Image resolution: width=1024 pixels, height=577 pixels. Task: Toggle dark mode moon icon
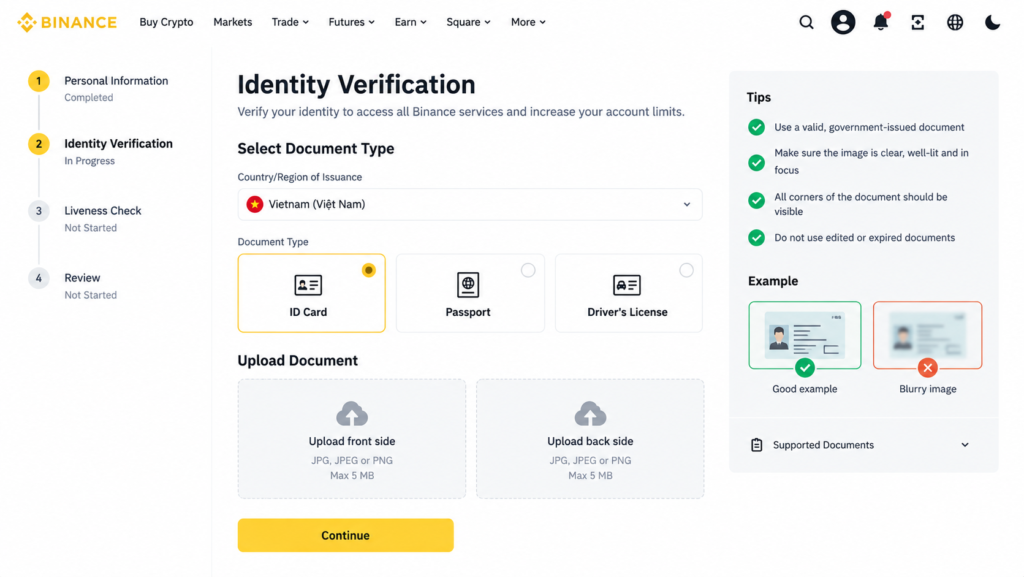[992, 22]
